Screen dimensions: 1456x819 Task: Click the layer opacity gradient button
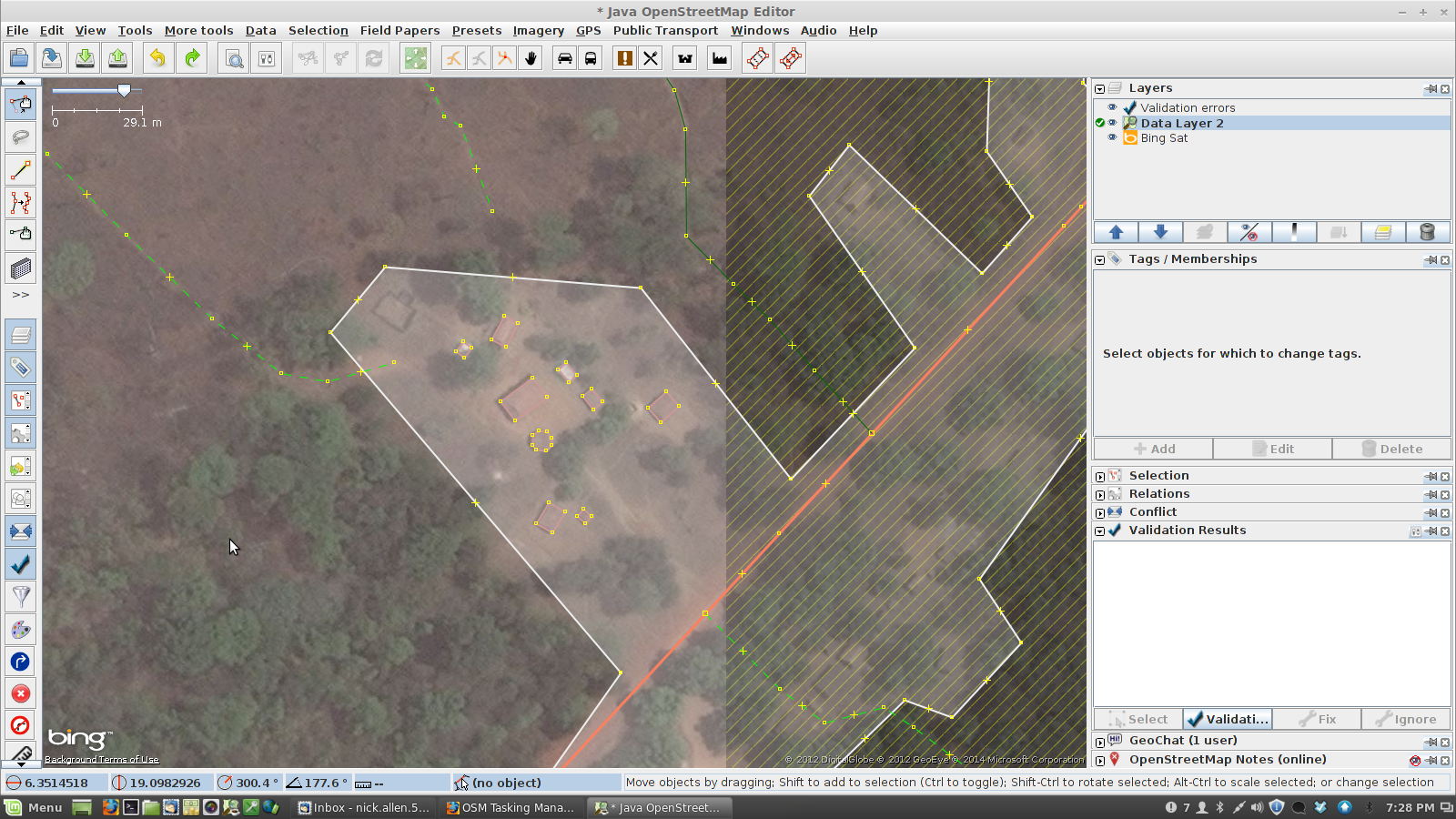pyautogui.click(x=1293, y=232)
